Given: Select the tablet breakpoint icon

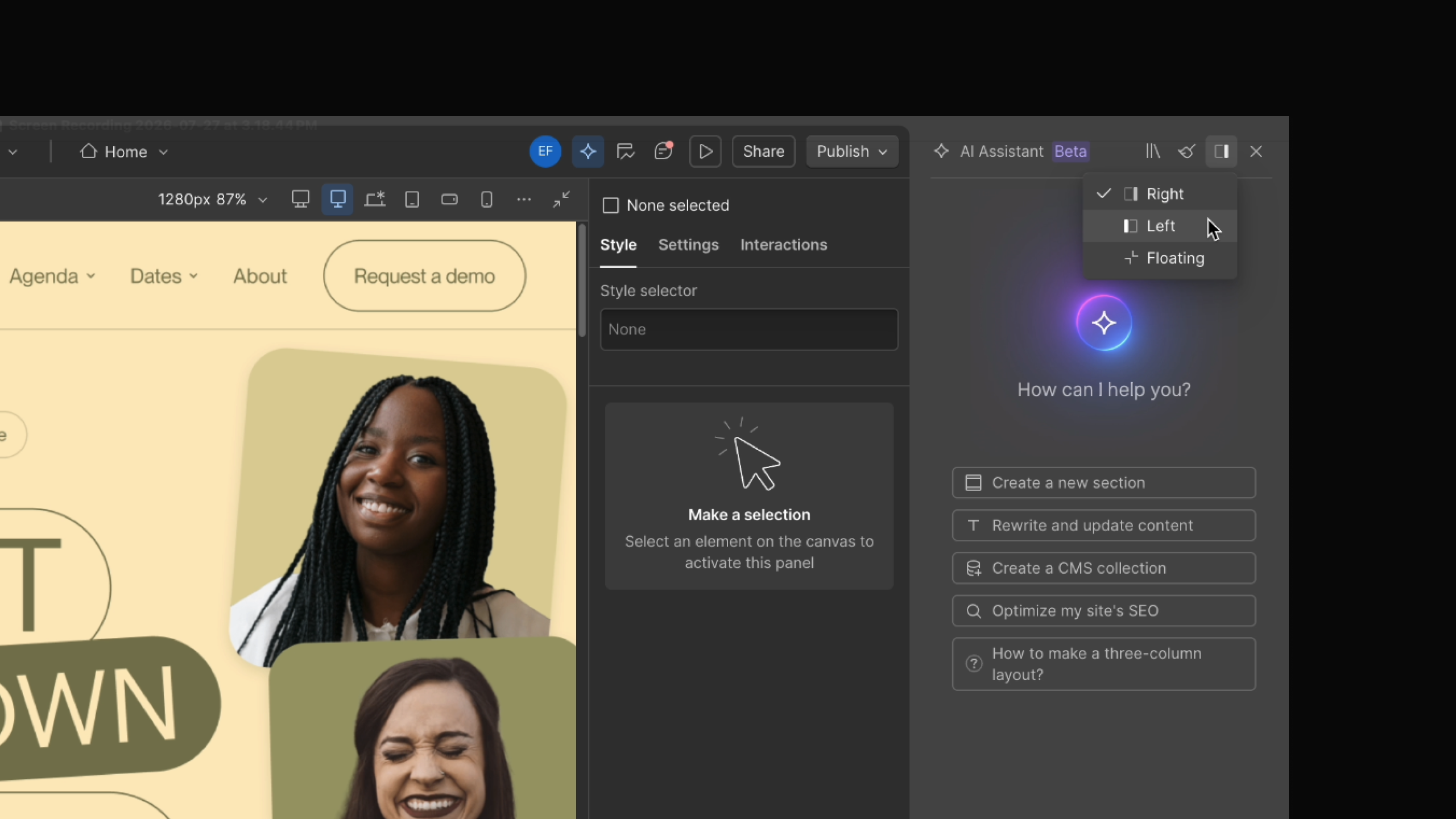Looking at the screenshot, I should point(412,199).
